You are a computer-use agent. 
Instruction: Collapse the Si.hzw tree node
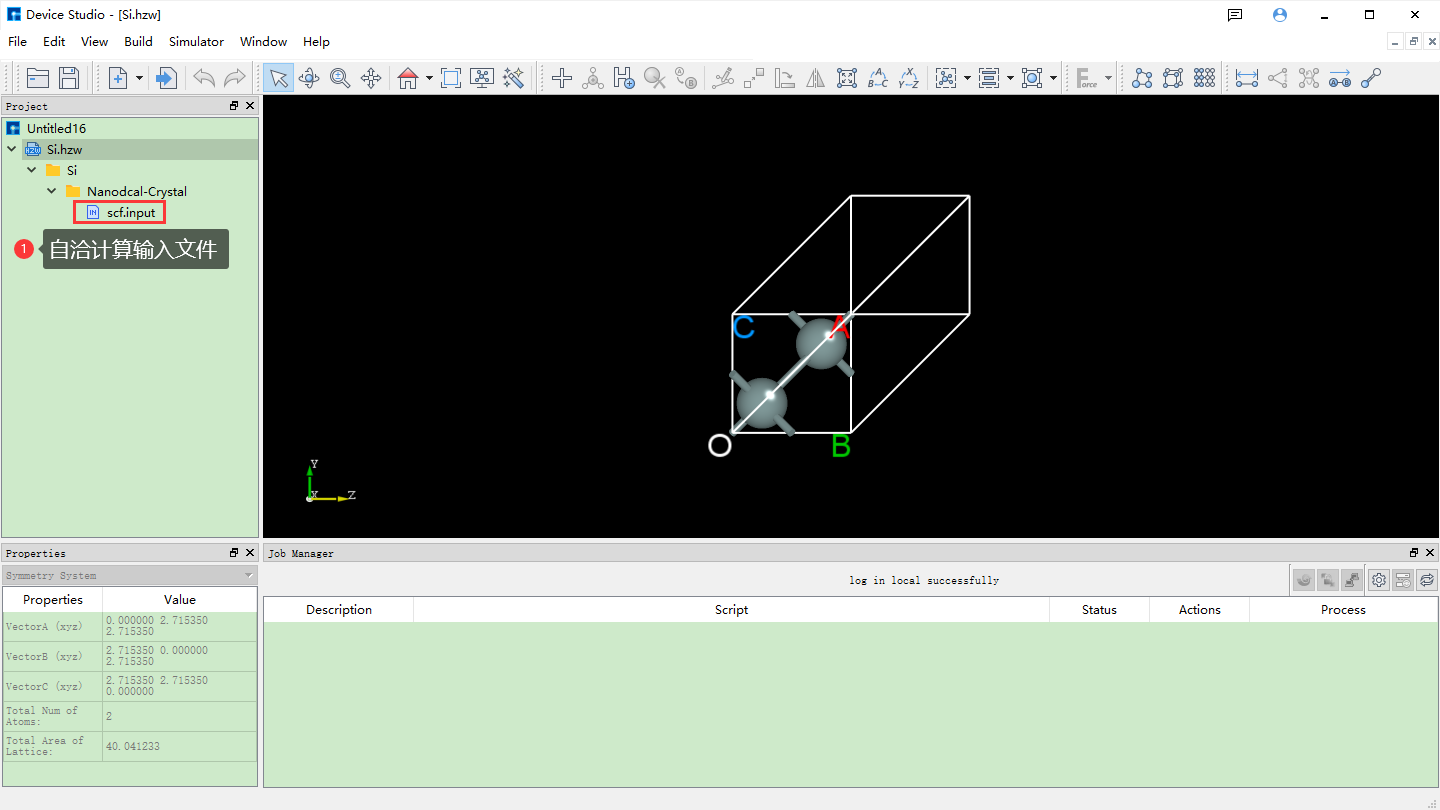[x=12, y=149]
